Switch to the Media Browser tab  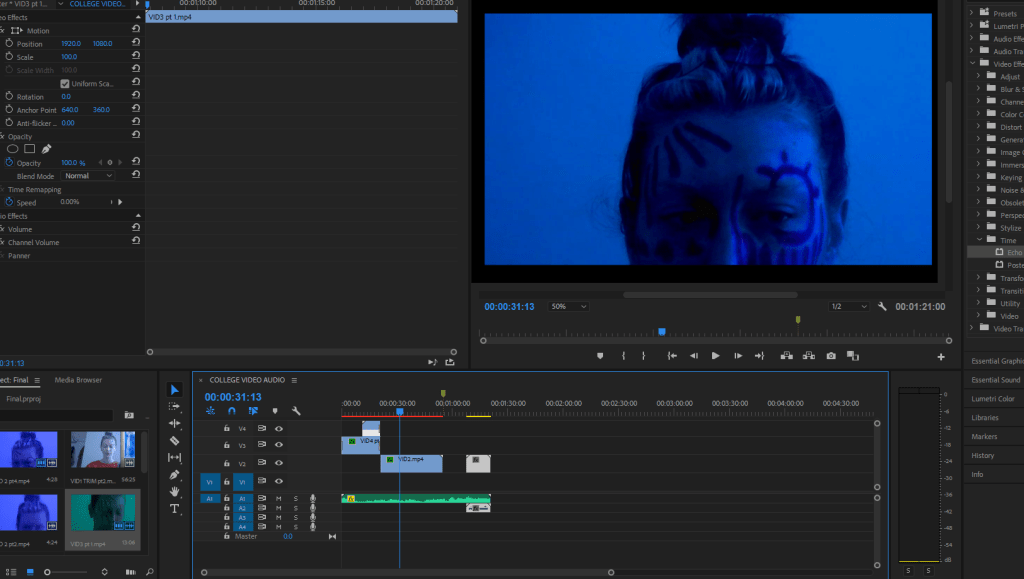(78, 380)
